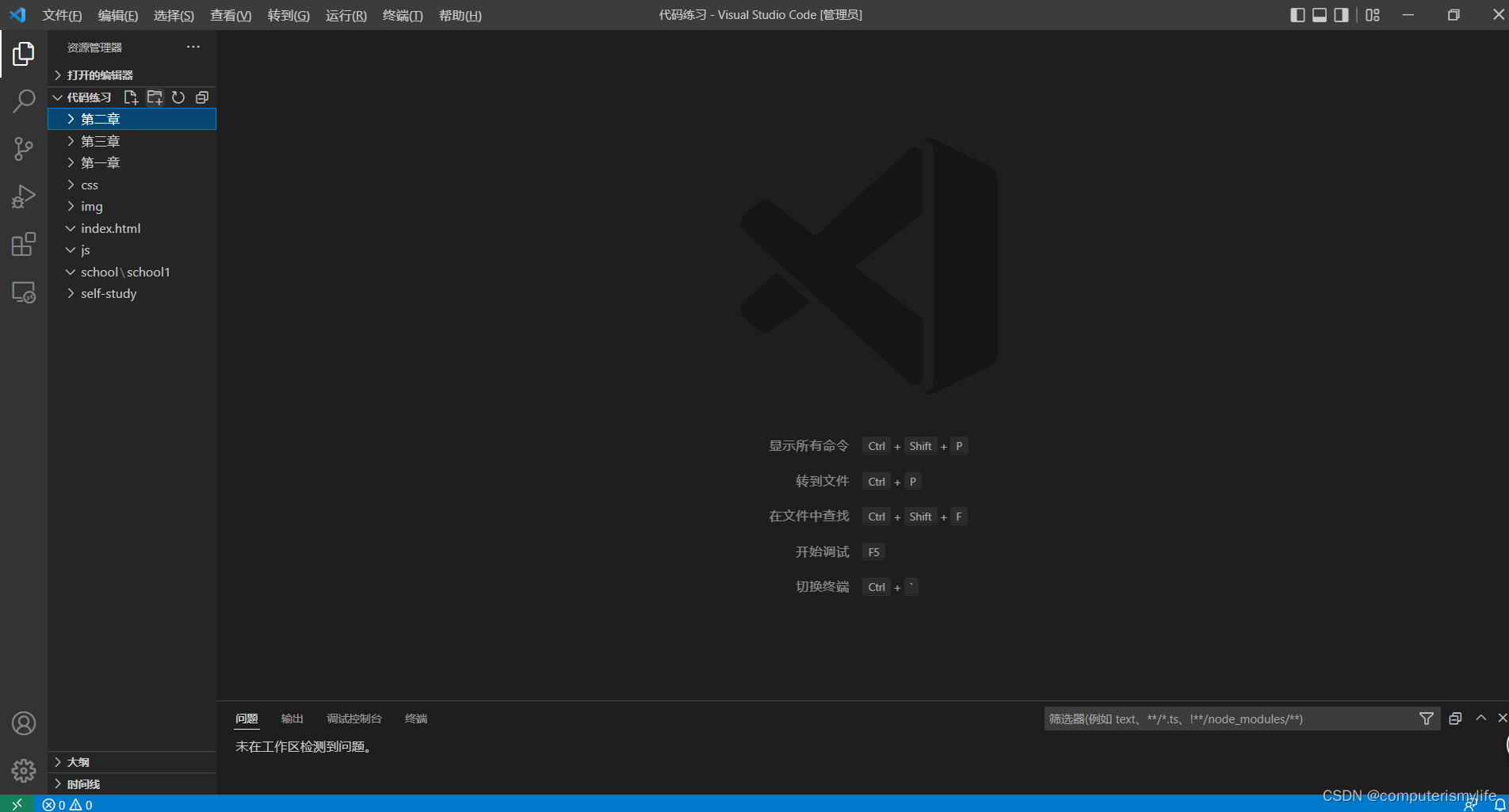
Task: Open the 帮助(H) menu
Action: click(x=460, y=15)
